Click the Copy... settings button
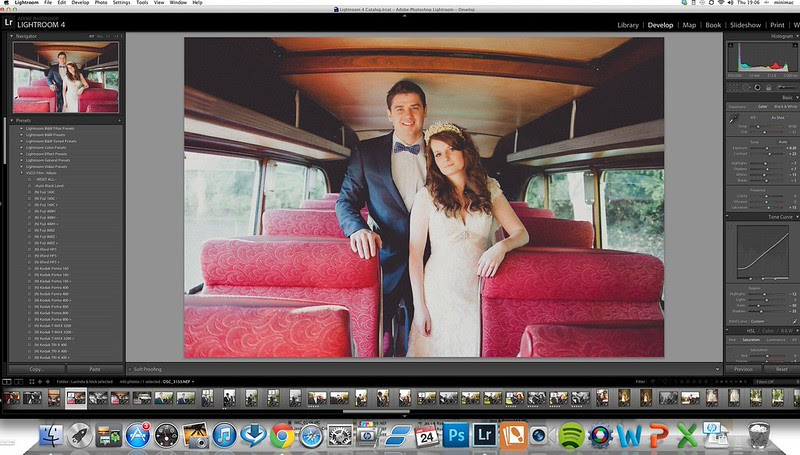The image size is (800, 455). [x=37, y=369]
